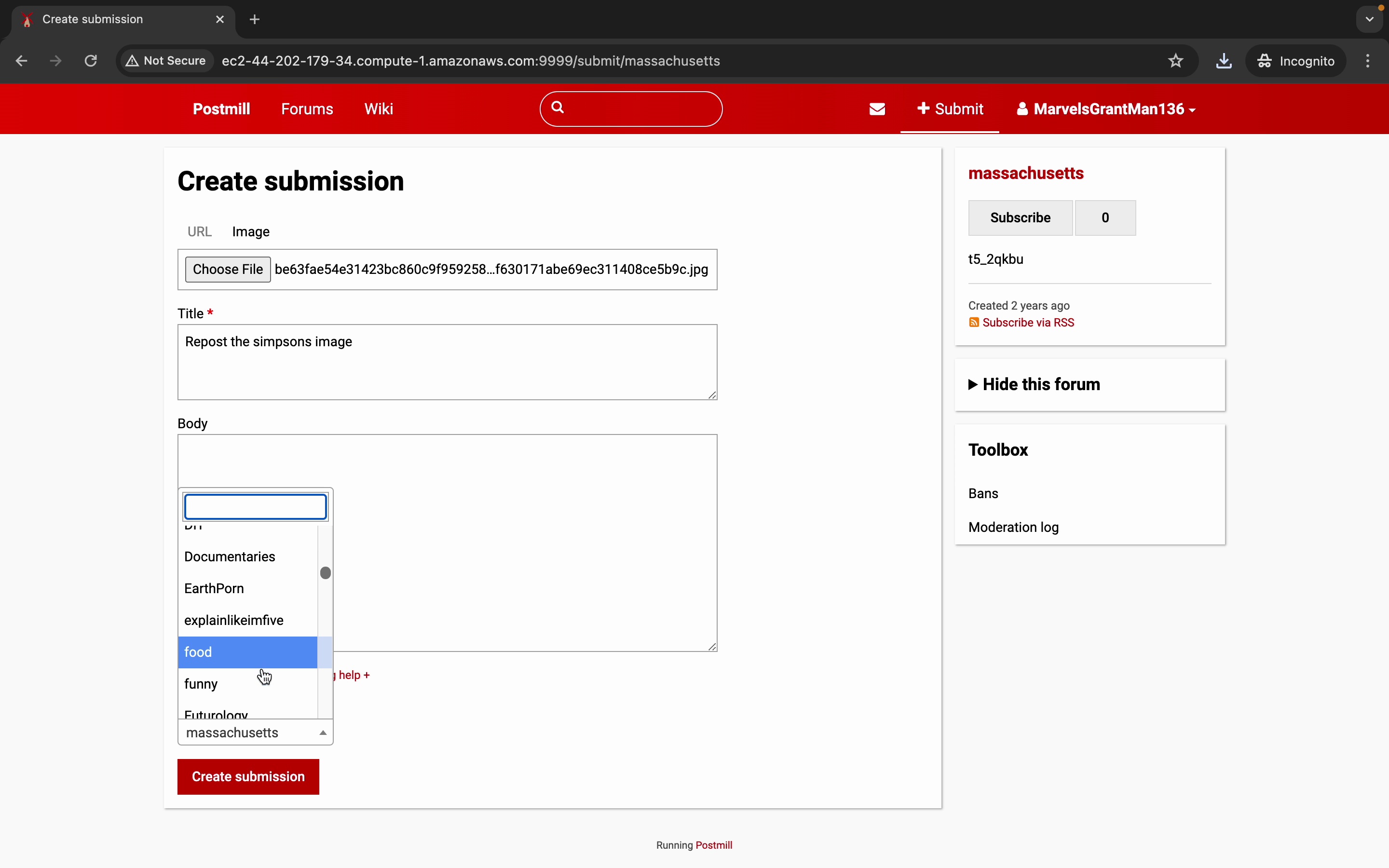Click the search magnifier icon
Viewport: 1389px width, 868px height.
(558, 108)
